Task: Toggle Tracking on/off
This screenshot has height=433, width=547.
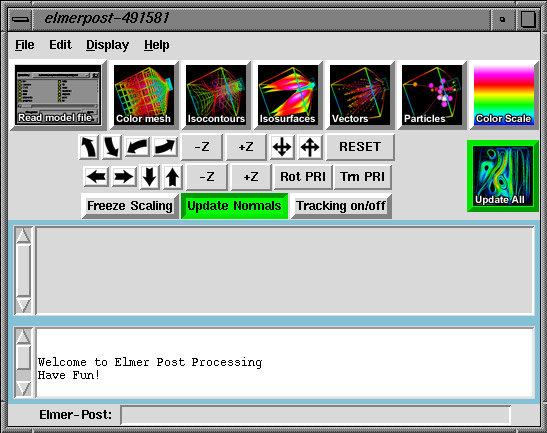Action: pyautogui.click(x=341, y=206)
